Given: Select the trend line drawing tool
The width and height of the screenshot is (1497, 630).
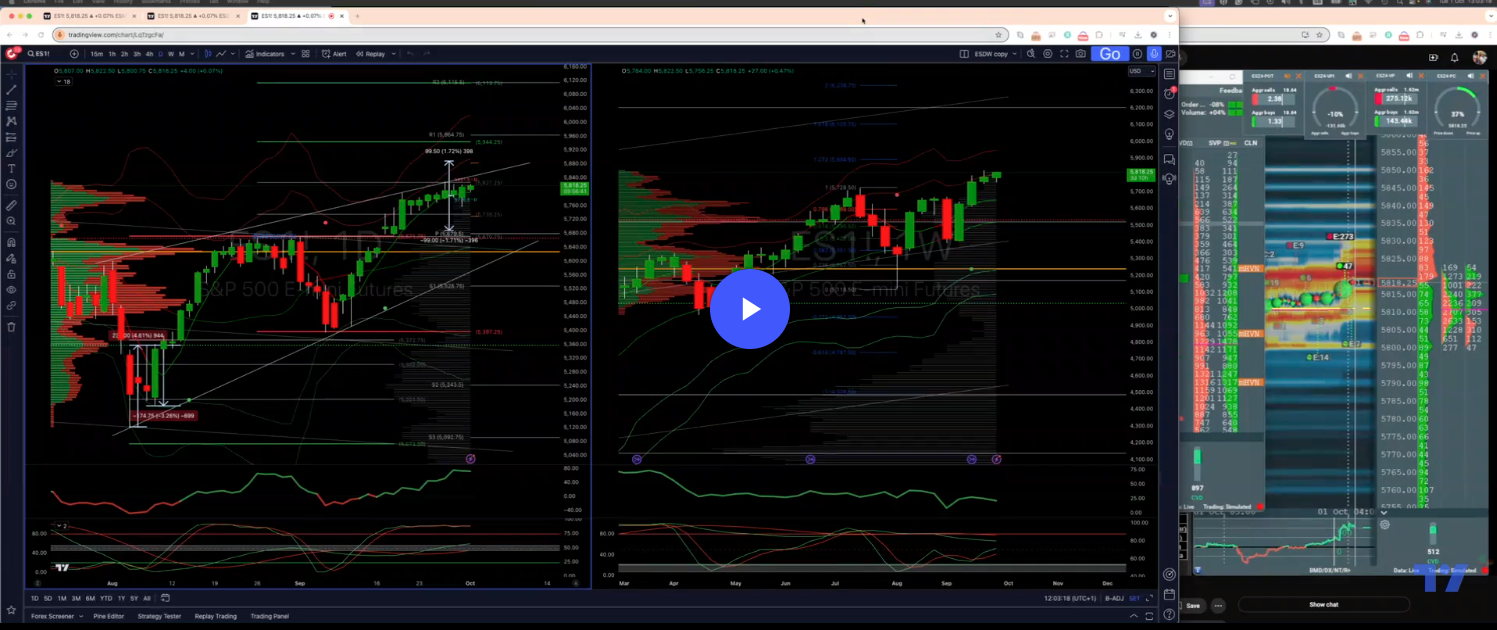Looking at the screenshot, I should (12, 90).
